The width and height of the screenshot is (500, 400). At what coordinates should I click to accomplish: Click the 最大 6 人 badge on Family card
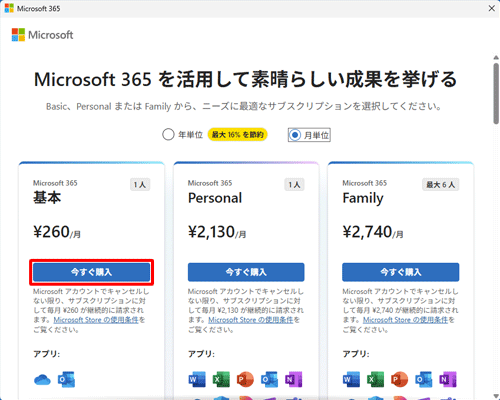[441, 184]
